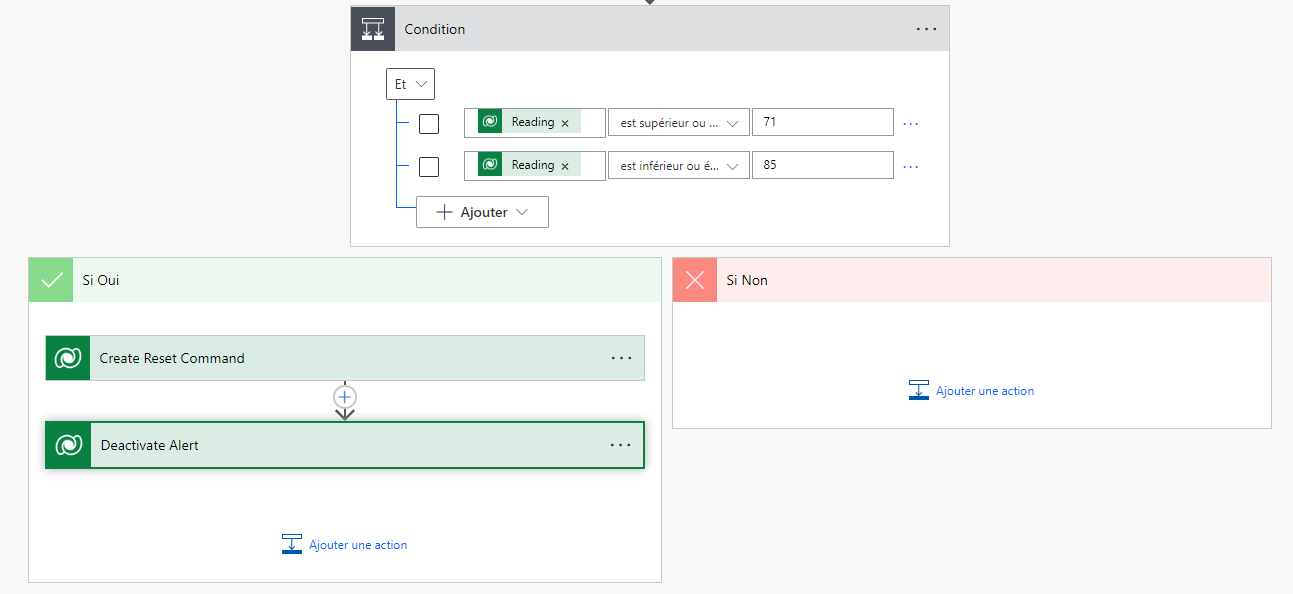Click the Ajouter condition row button

[x=482, y=212]
